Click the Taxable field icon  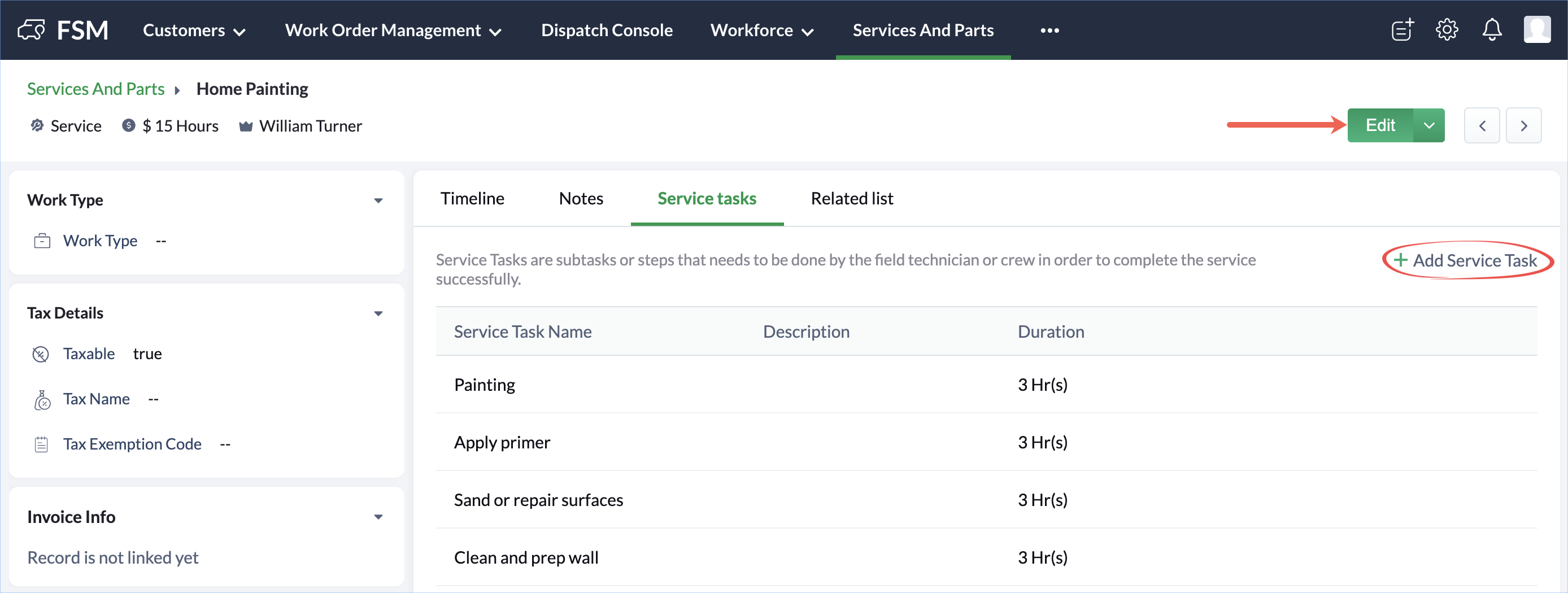[x=41, y=354]
